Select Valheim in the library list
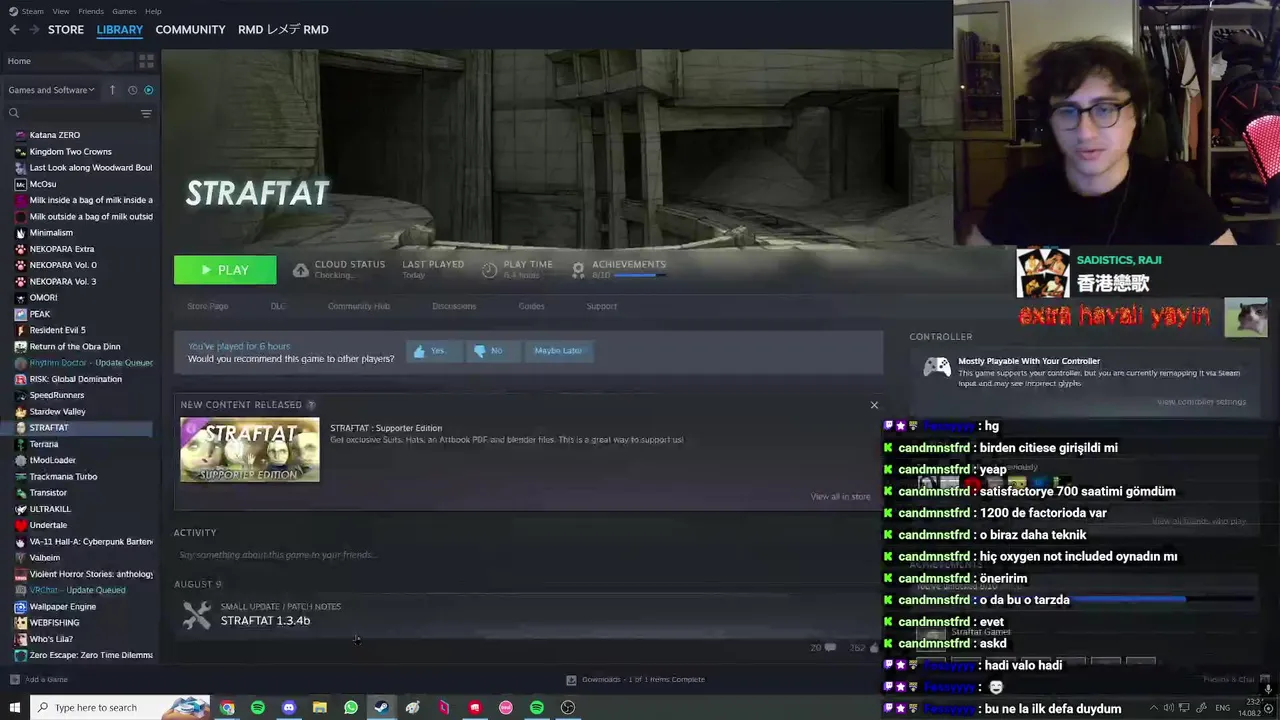This screenshot has width=1280, height=720. [x=45, y=558]
